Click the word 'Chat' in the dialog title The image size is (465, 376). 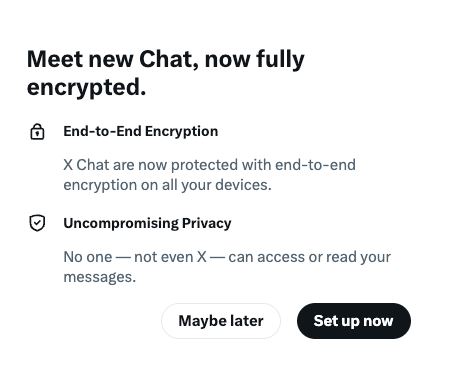[x=166, y=60]
